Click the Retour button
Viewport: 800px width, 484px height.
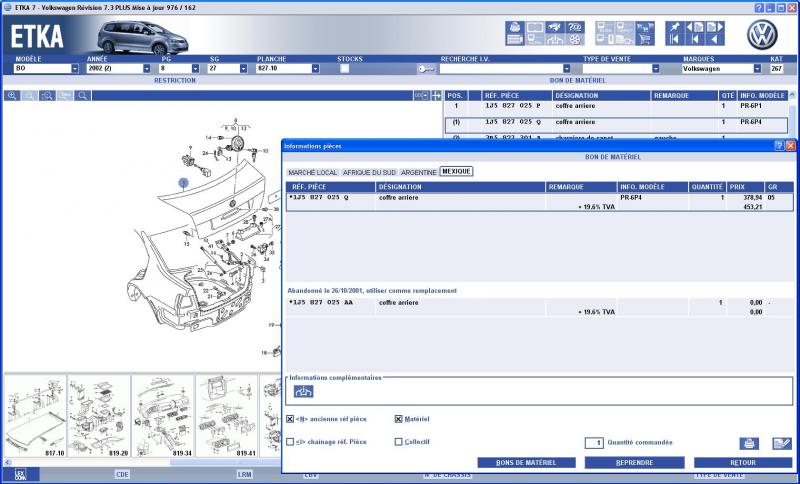point(743,463)
